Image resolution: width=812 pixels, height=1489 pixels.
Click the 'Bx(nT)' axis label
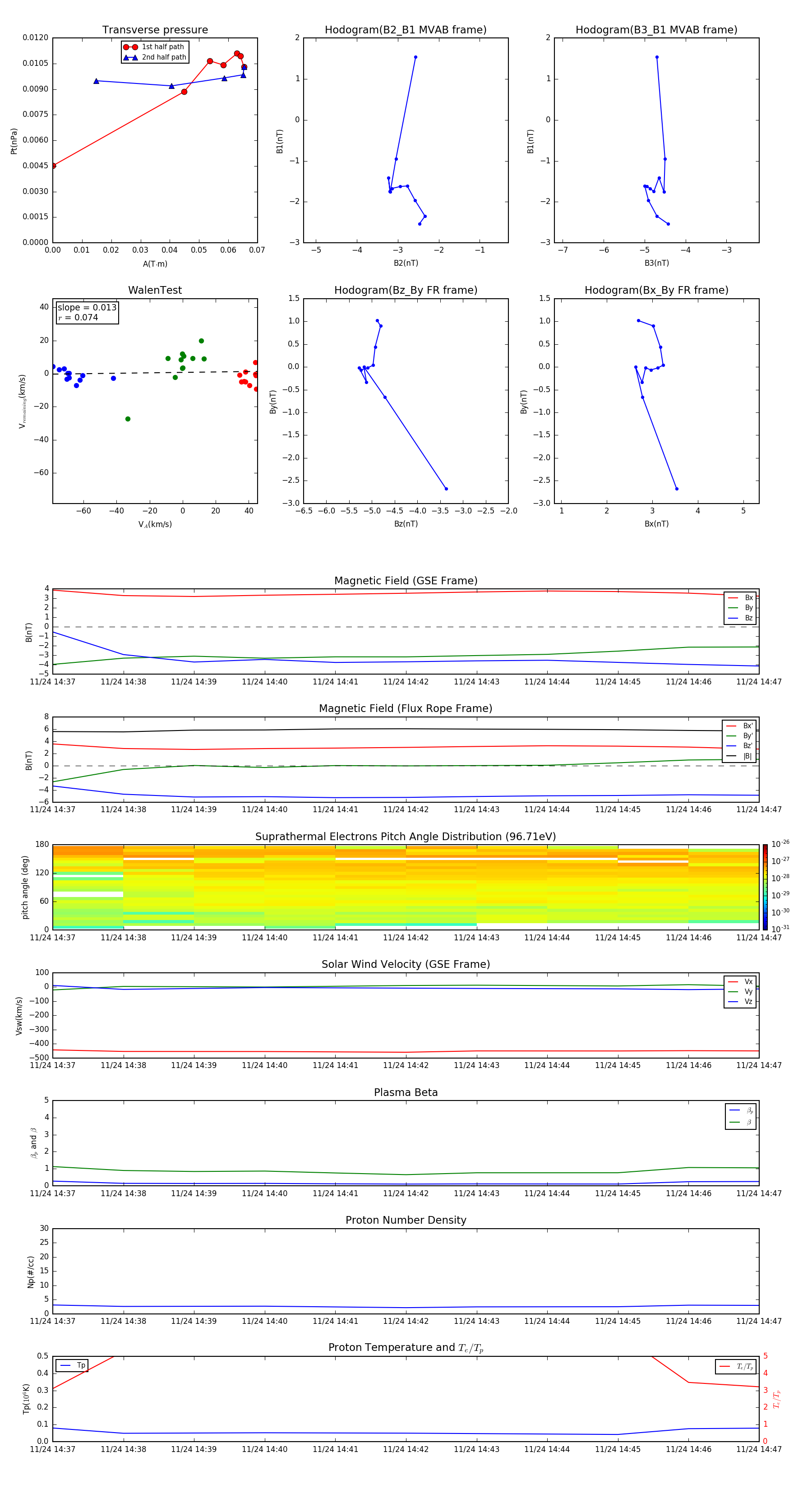(x=656, y=524)
